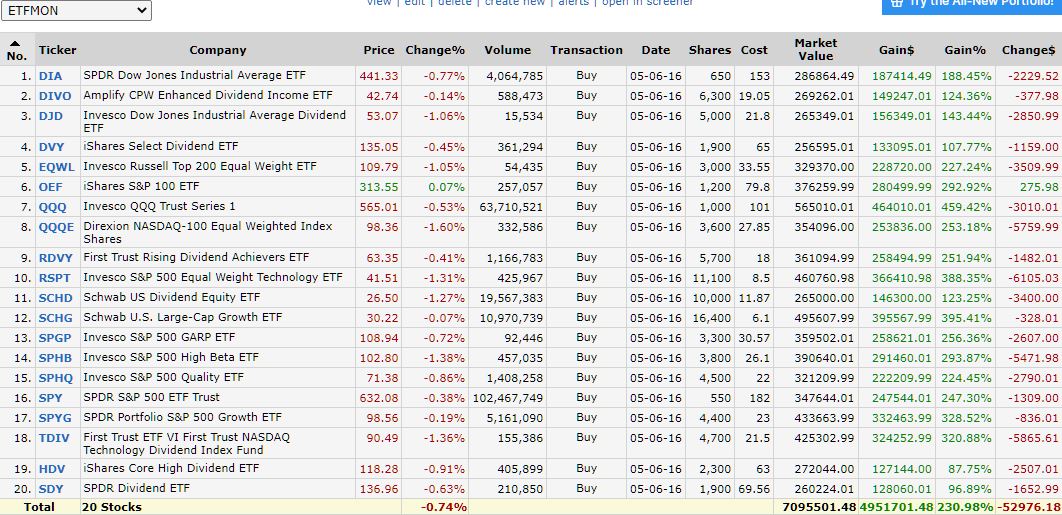Image resolution: width=1062 pixels, height=515 pixels.
Task: Sort by the Change% column header
Action: pyautogui.click(x=435, y=50)
